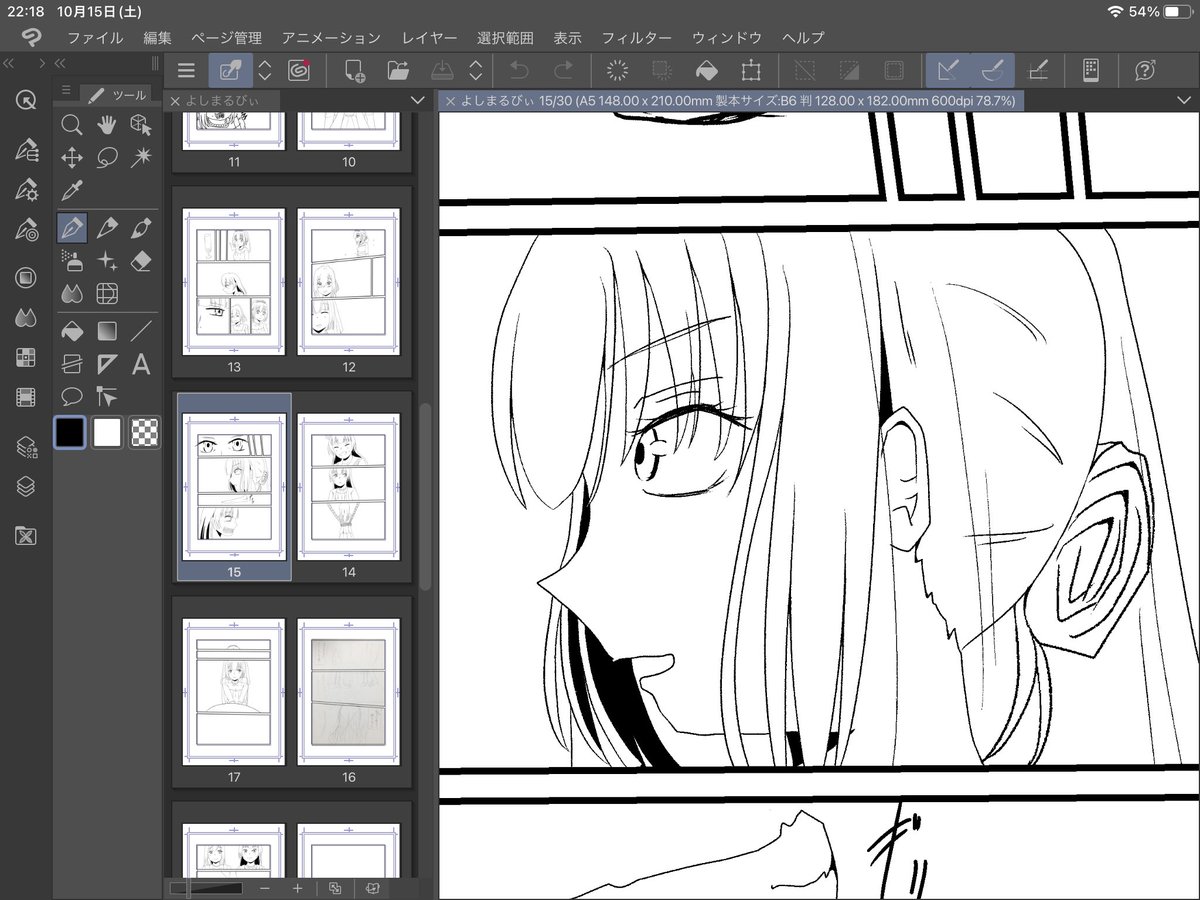Select the Hand move tool
This screenshot has width=1200, height=900.
click(x=107, y=125)
